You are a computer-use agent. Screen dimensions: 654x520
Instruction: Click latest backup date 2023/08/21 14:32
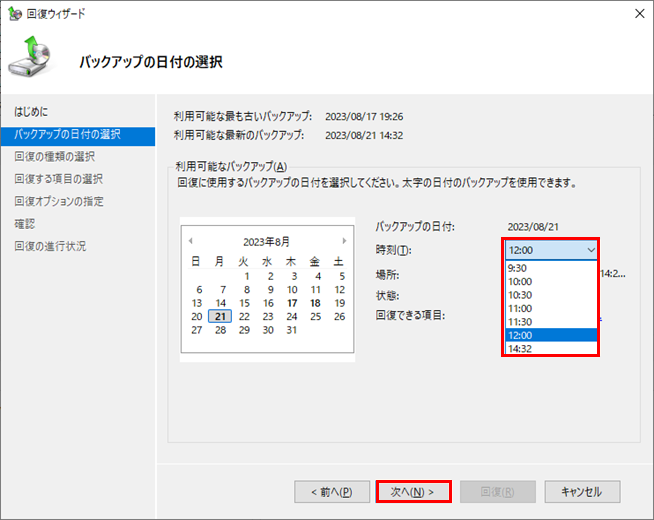[x=364, y=135]
